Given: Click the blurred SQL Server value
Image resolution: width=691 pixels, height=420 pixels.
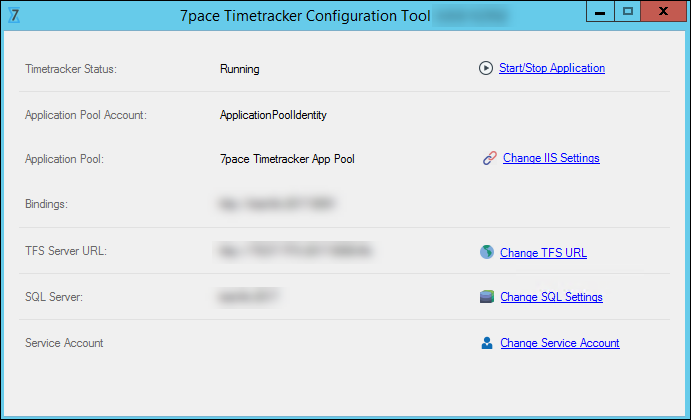Looking at the screenshot, I should click(x=248, y=297).
